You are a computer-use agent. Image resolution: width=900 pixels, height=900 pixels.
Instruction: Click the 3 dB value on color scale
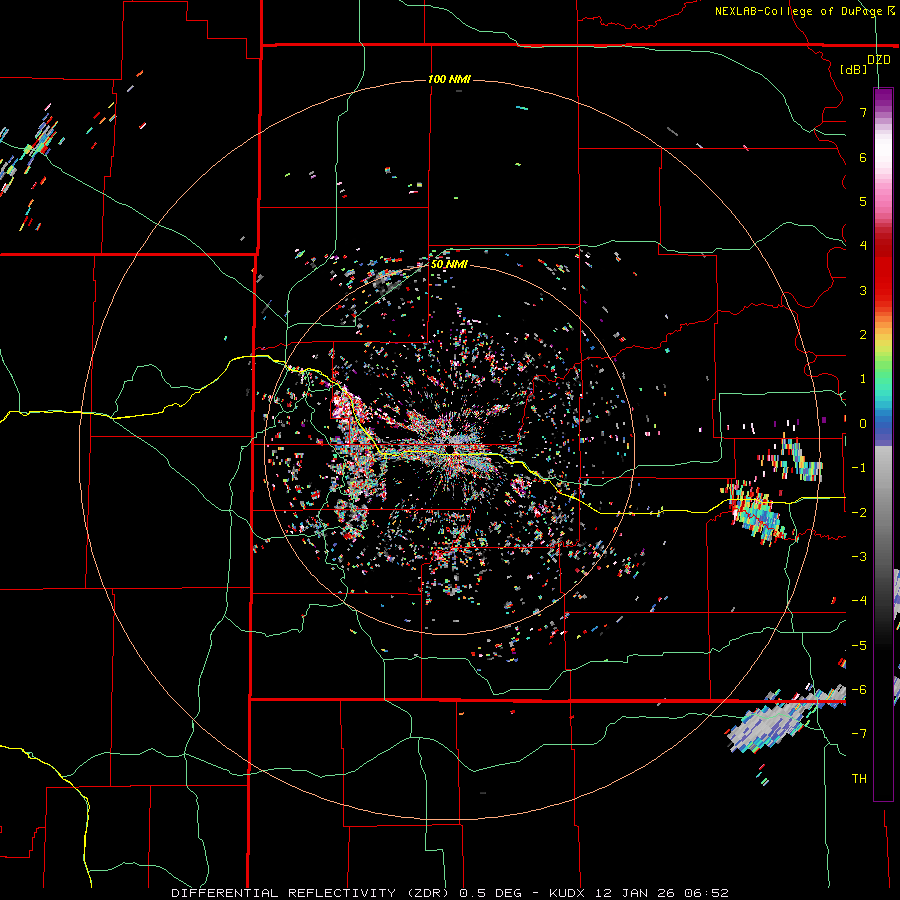click(x=863, y=290)
